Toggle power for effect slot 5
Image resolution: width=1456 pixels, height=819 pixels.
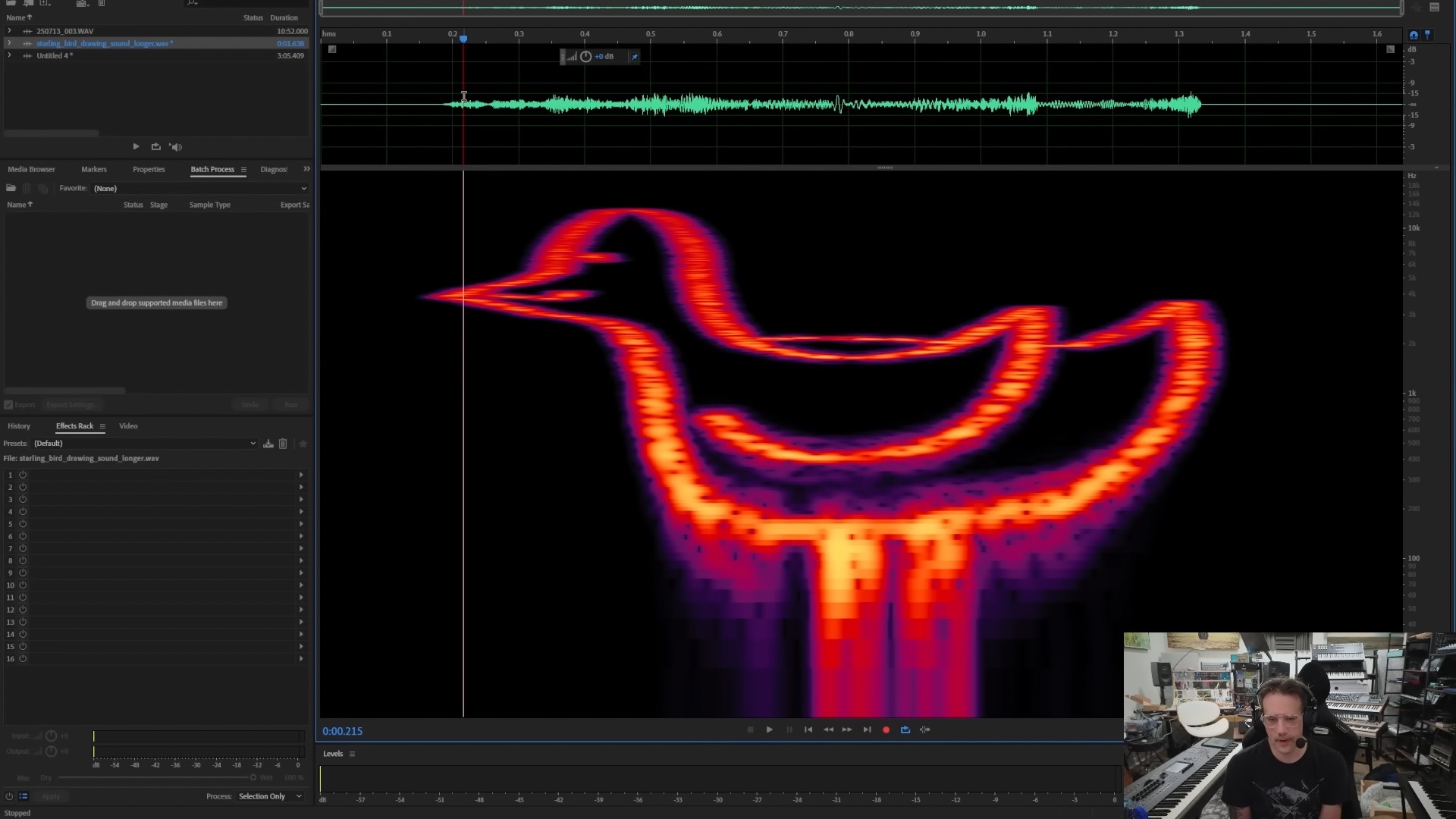click(x=23, y=524)
